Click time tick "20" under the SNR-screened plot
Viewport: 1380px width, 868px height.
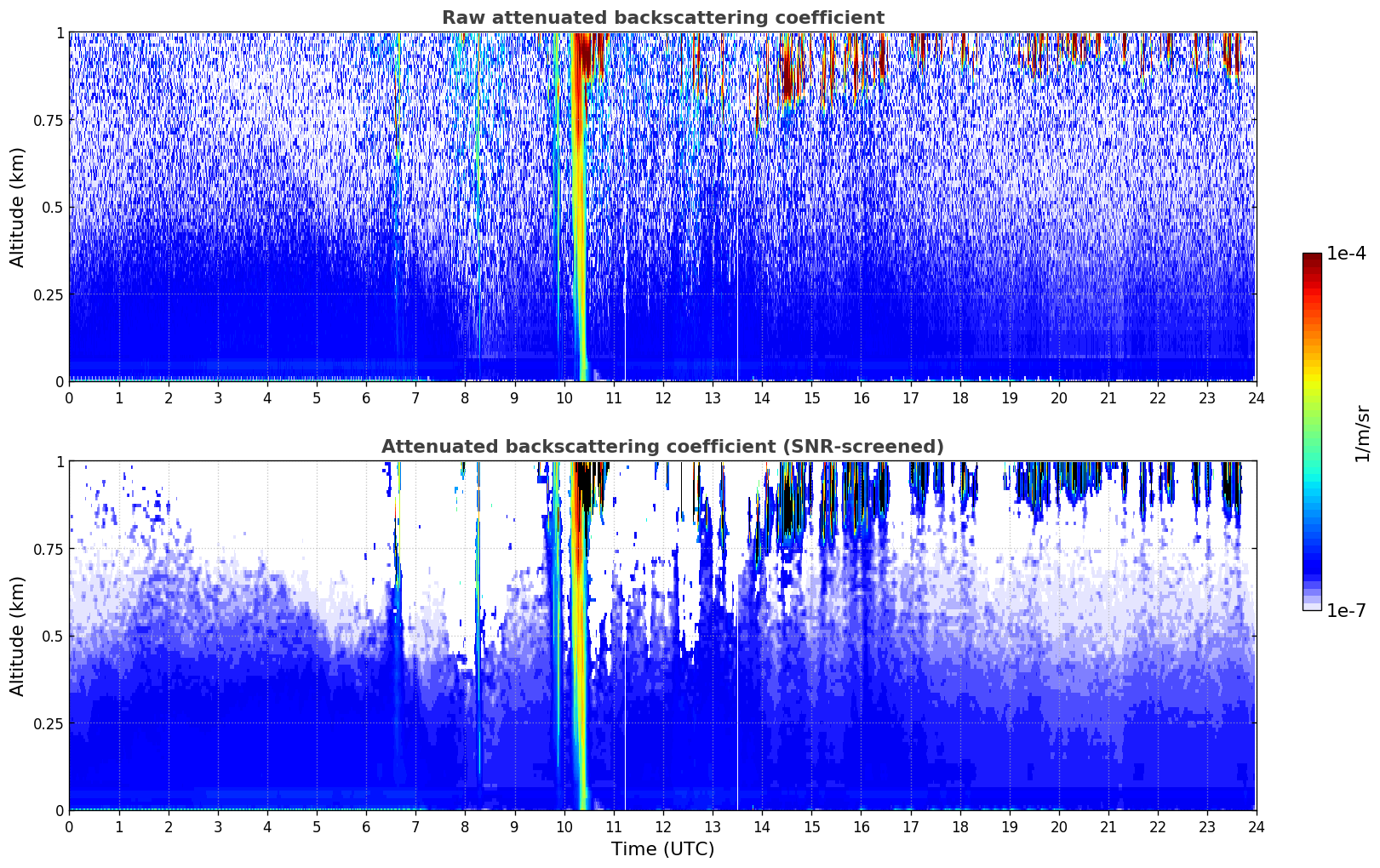pyautogui.click(x=1059, y=826)
